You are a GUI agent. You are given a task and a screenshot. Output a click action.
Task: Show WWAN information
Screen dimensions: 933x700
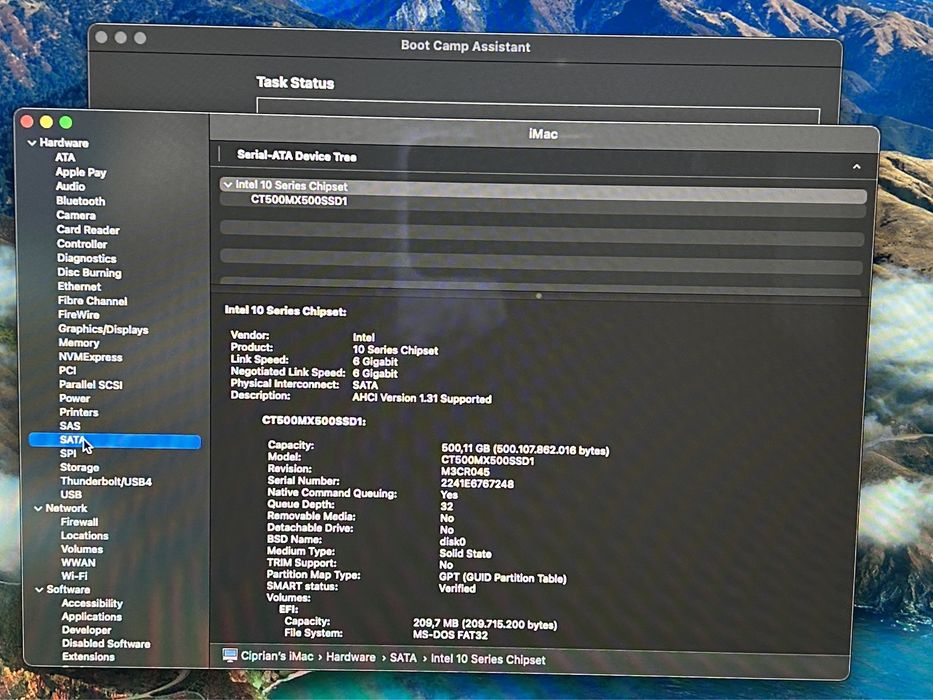[78, 563]
